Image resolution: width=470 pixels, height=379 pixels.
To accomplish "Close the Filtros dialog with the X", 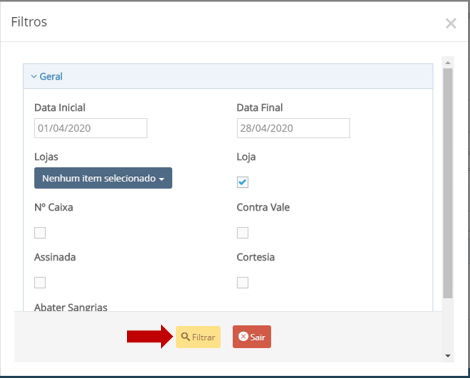I will tap(451, 23).
